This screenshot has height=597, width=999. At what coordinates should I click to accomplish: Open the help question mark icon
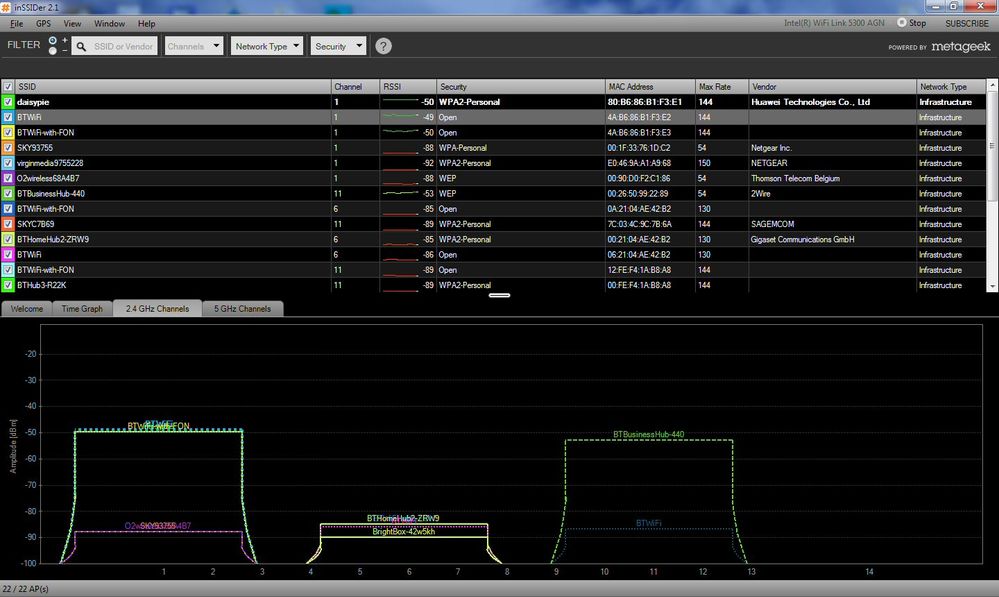point(383,46)
